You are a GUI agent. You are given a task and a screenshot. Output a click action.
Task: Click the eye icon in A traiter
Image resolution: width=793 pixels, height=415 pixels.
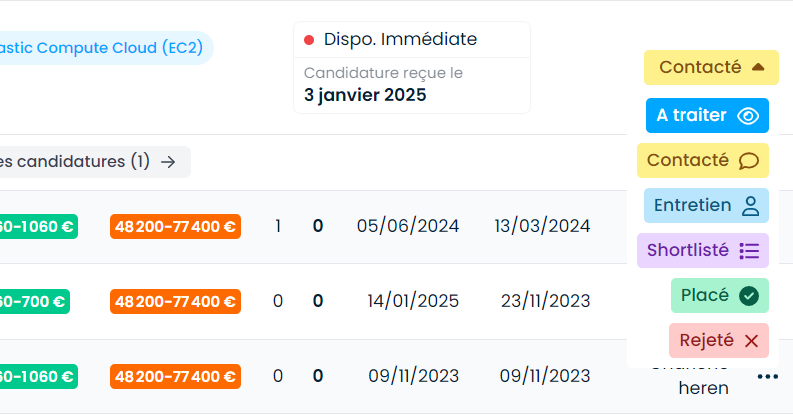tap(748, 116)
